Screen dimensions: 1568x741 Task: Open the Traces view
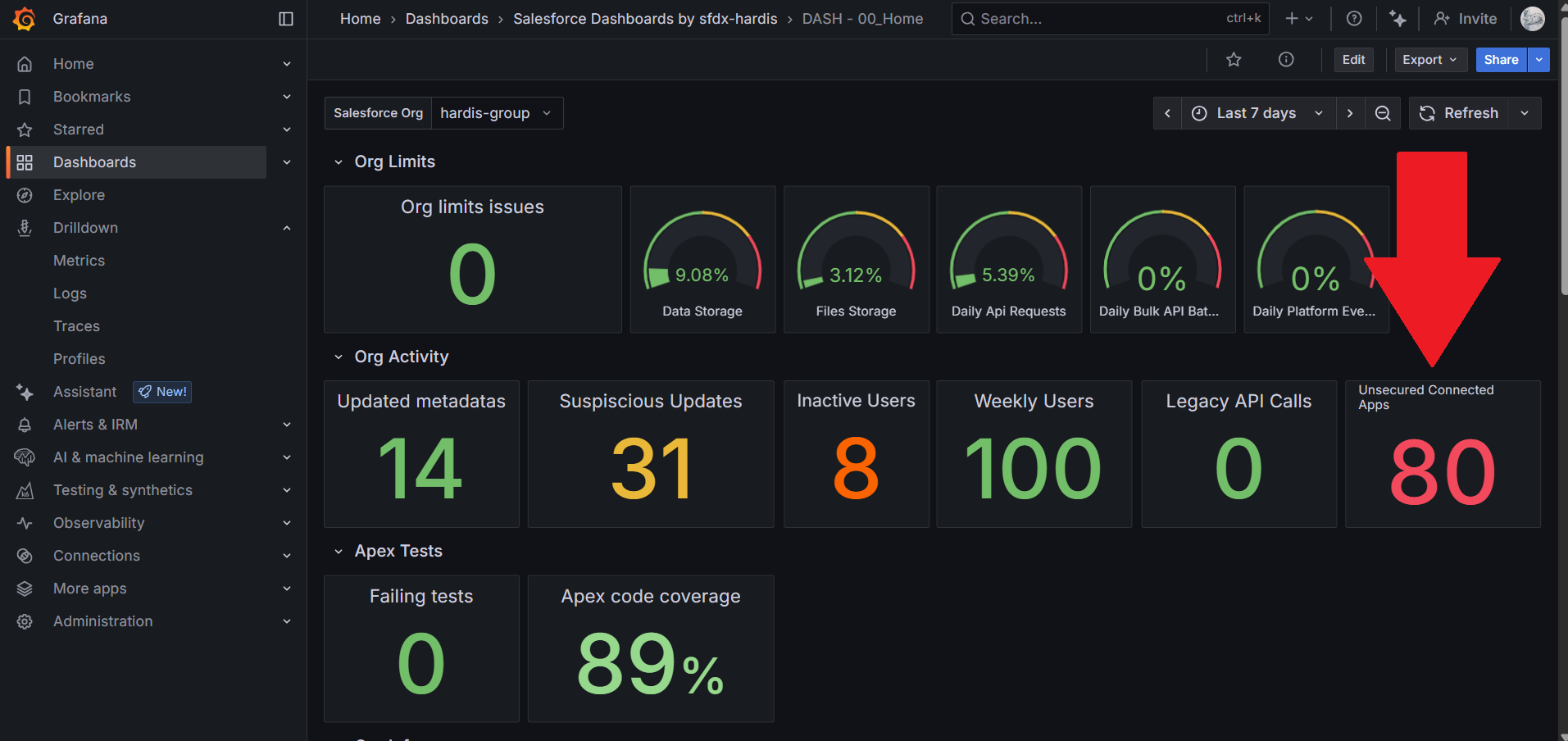[x=76, y=325]
